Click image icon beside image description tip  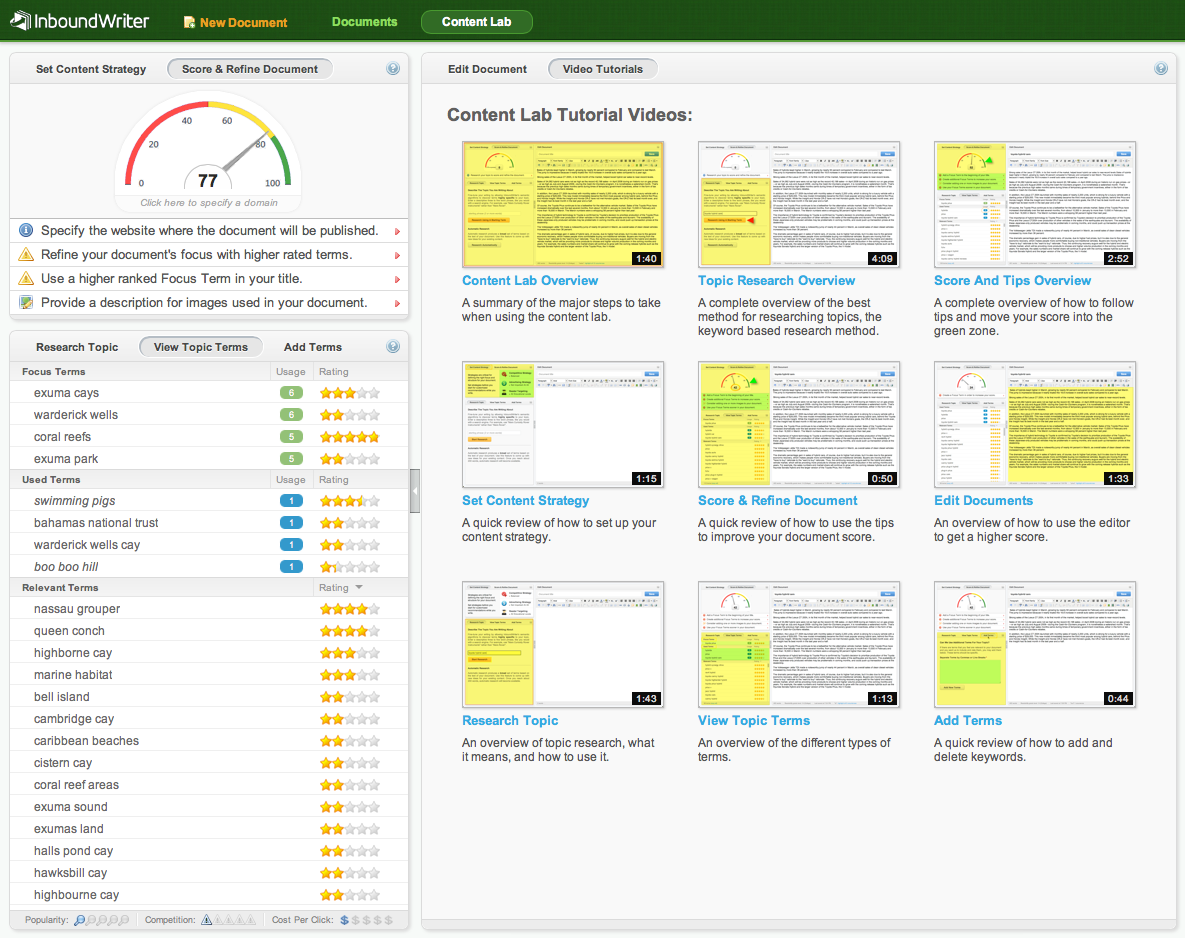coord(26,303)
